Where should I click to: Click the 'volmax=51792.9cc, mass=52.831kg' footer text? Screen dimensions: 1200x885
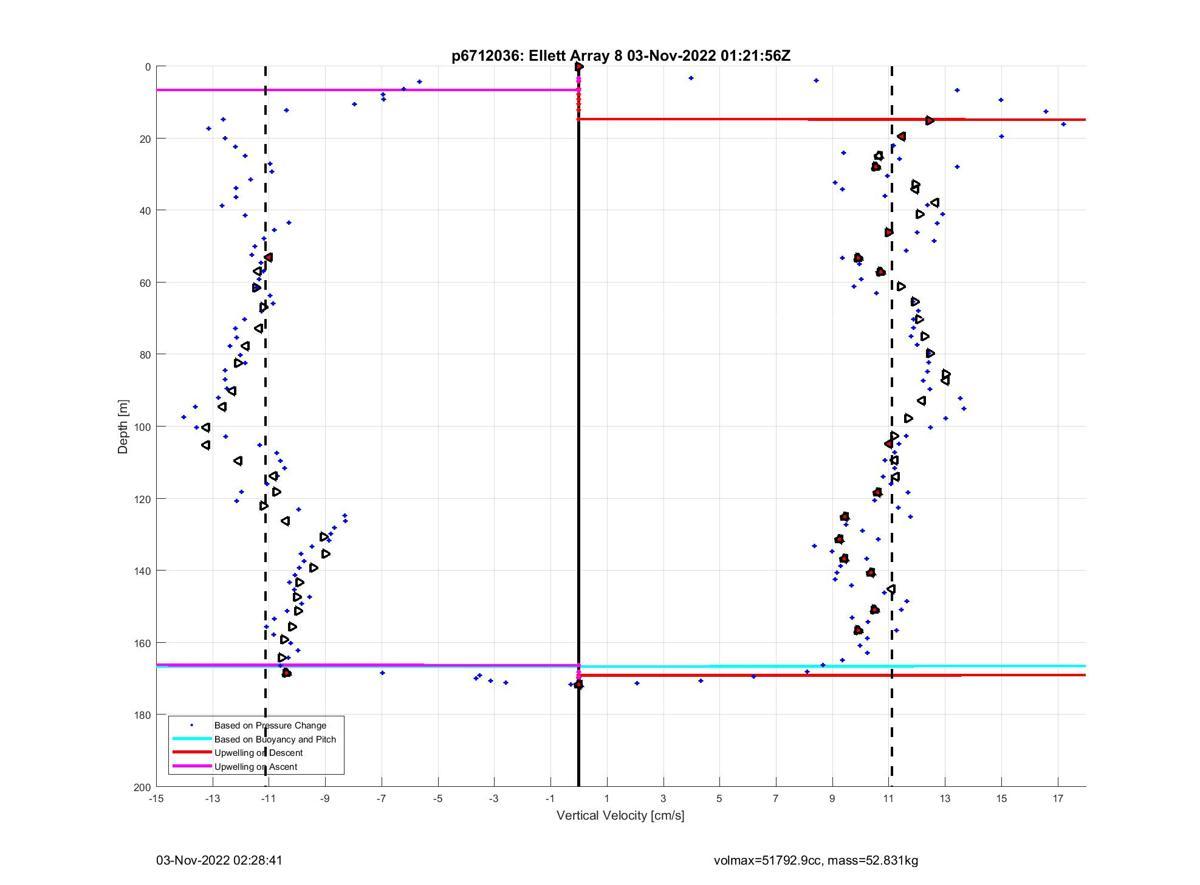[x=816, y=860]
